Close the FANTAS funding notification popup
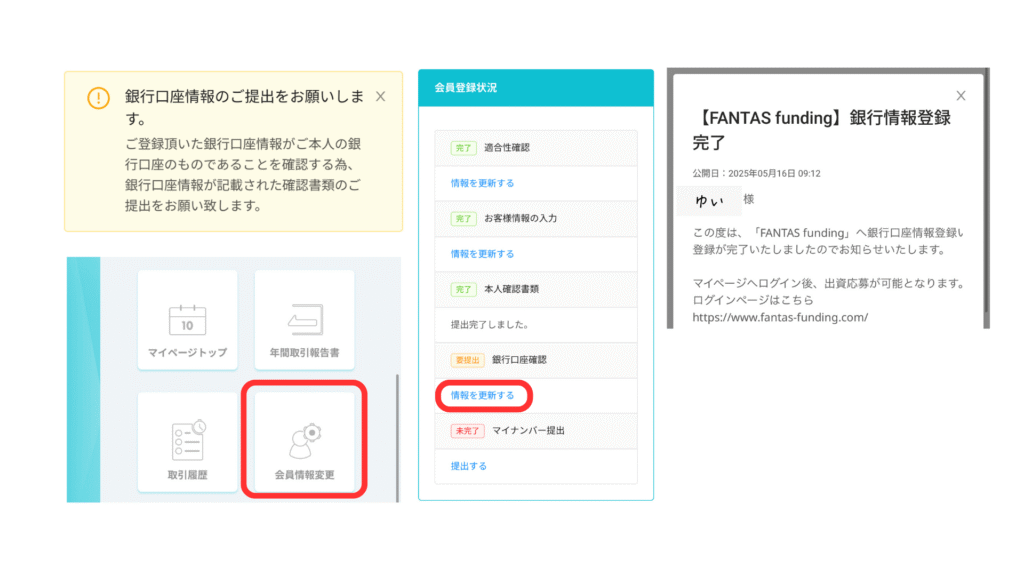This screenshot has width=1024, height=576. pyautogui.click(x=961, y=96)
